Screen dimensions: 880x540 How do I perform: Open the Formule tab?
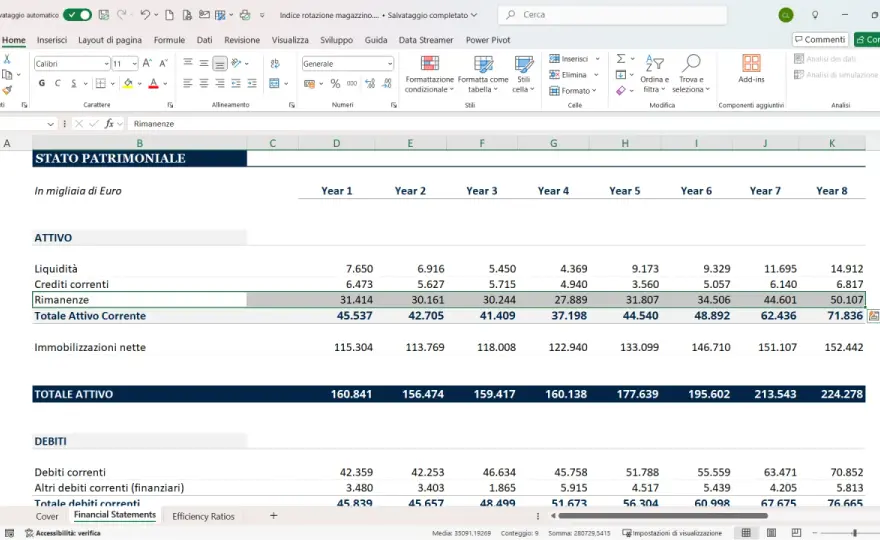click(x=169, y=40)
